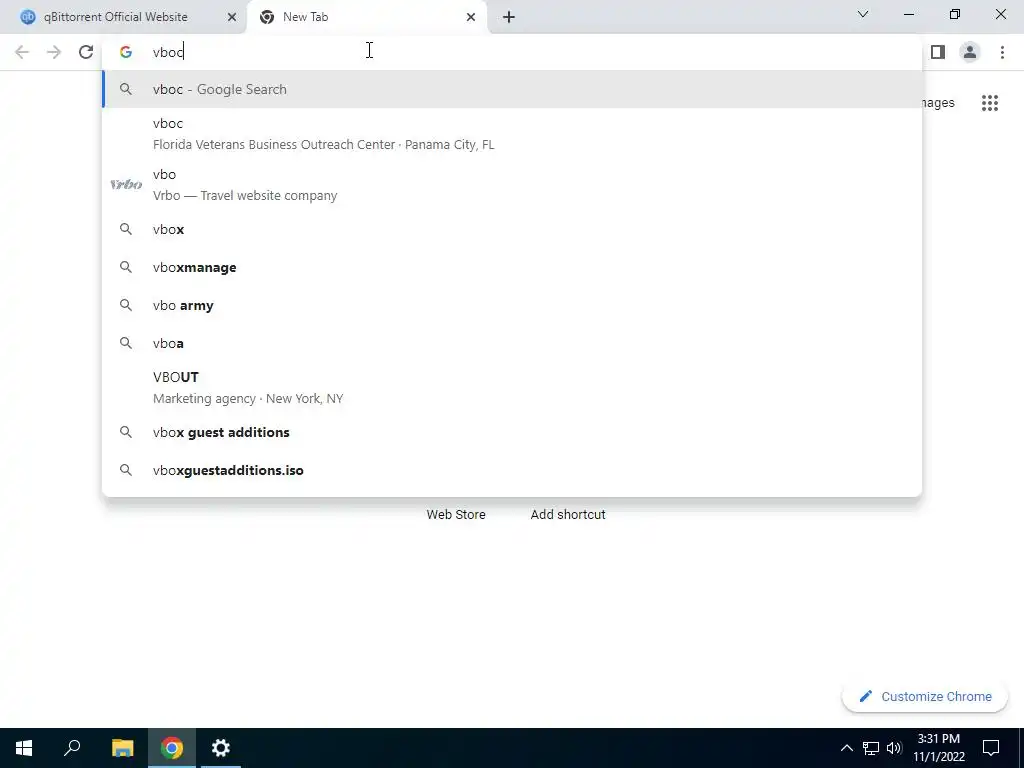Open the taskbar clock and date
Viewport: 1024px width, 768px height.
pyautogui.click(x=938, y=748)
